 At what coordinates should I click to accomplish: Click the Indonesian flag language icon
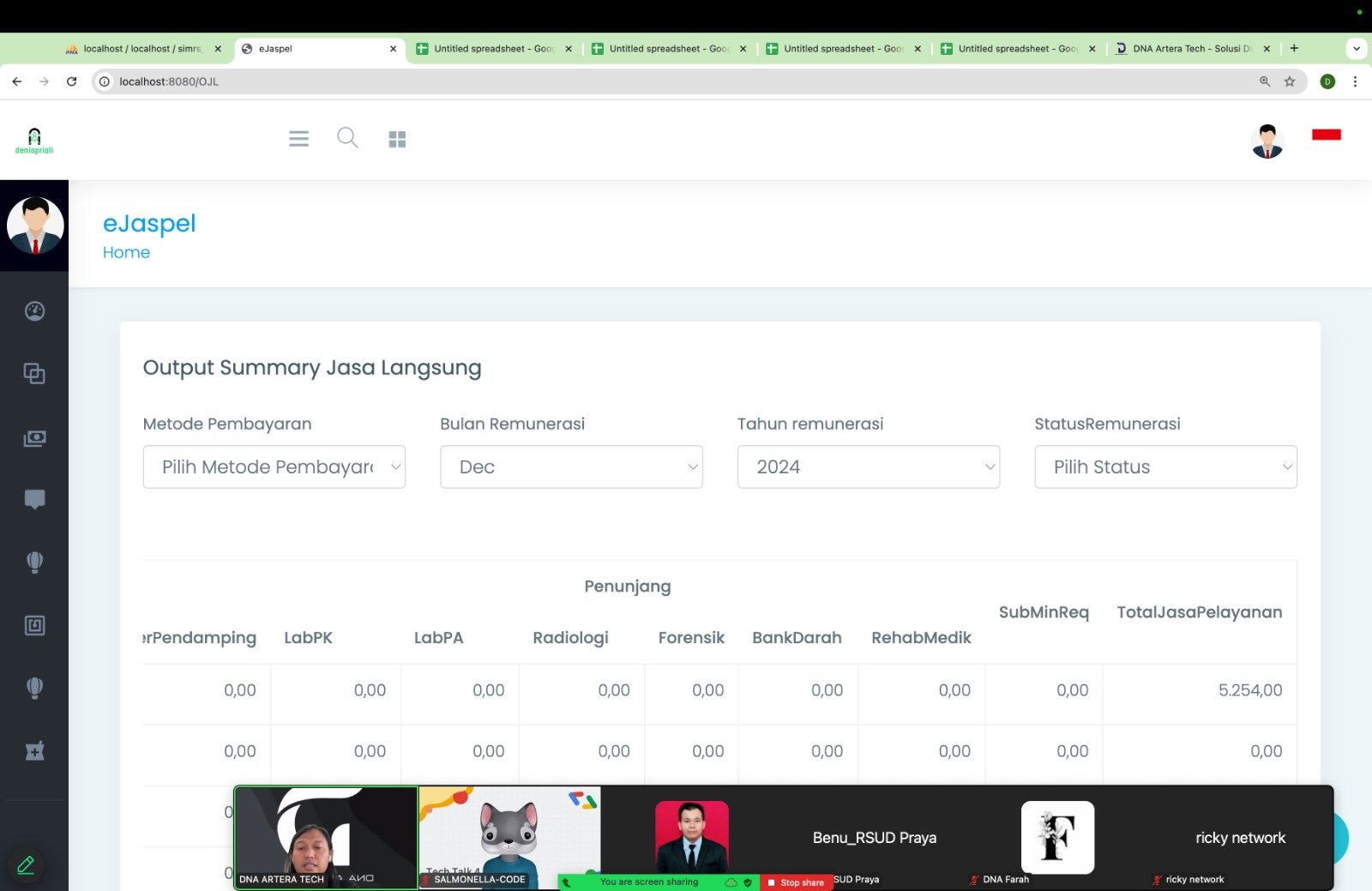[1326, 135]
